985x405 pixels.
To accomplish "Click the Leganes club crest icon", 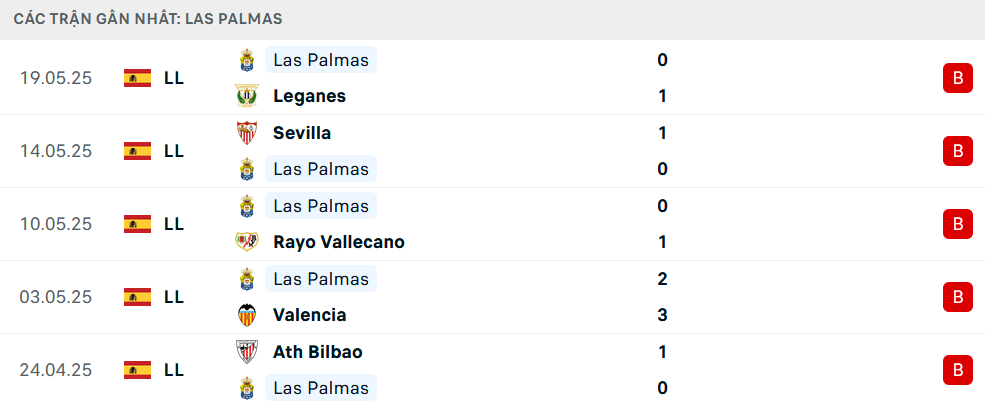I will [246, 96].
